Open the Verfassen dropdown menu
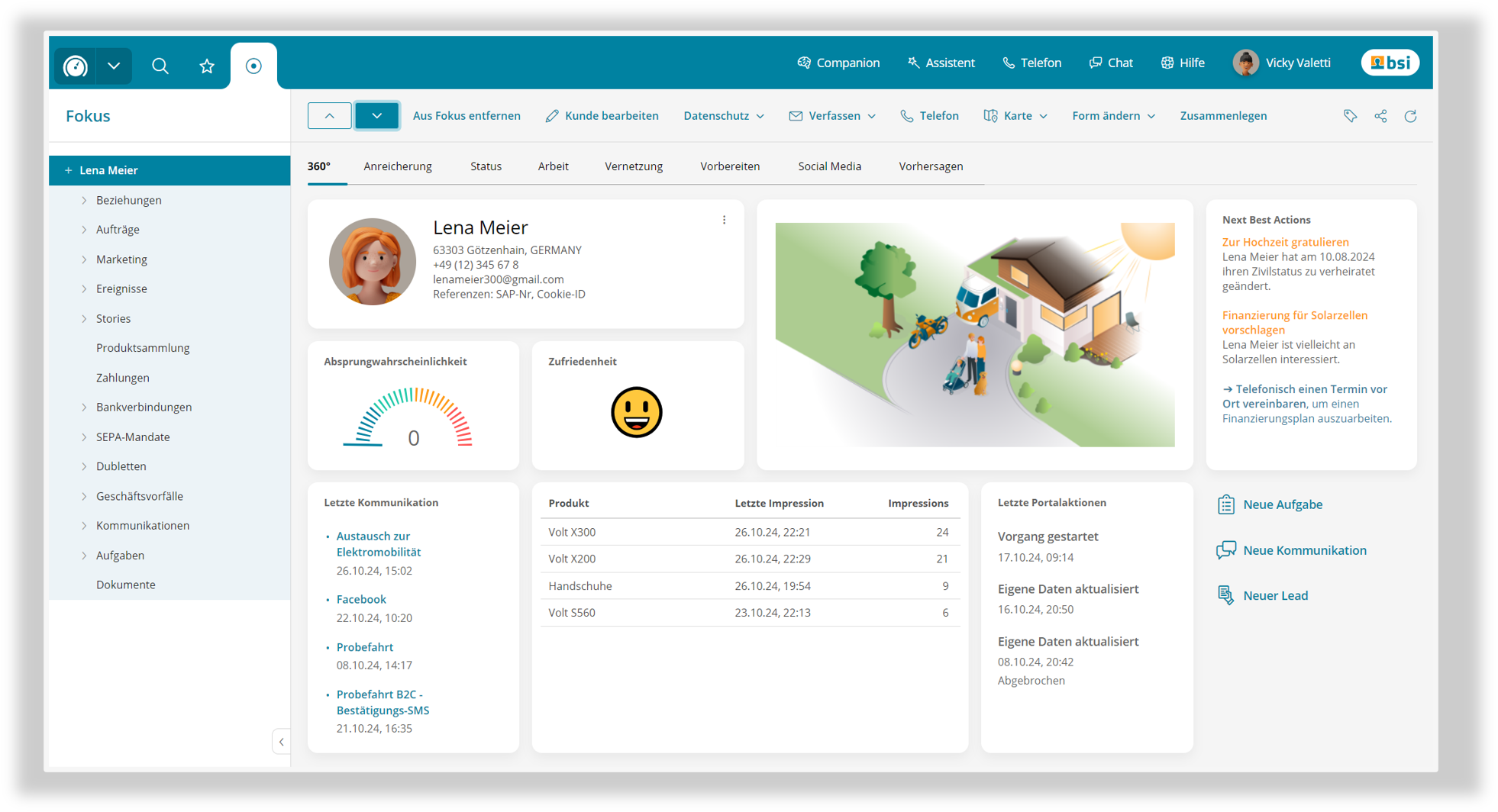This screenshot has width=1498, height=812. click(832, 115)
